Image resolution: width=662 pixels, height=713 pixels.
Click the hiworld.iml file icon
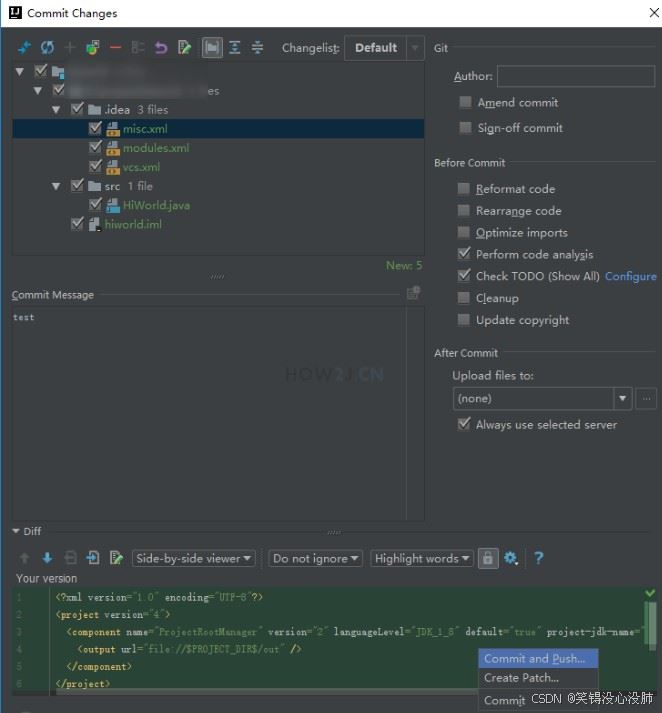click(x=95, y=224)
